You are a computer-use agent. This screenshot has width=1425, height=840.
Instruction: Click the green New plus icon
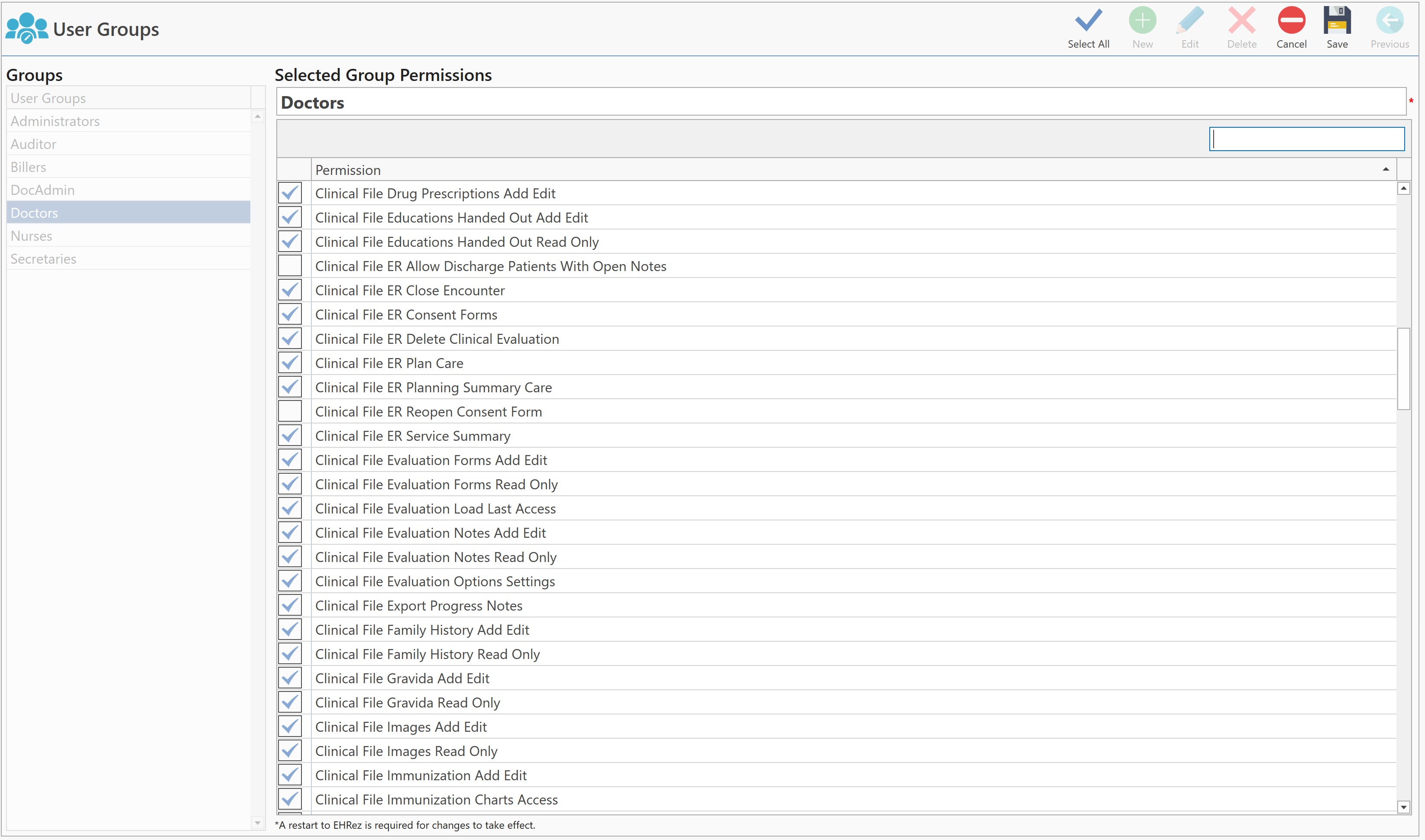[x=1143, y=21]
